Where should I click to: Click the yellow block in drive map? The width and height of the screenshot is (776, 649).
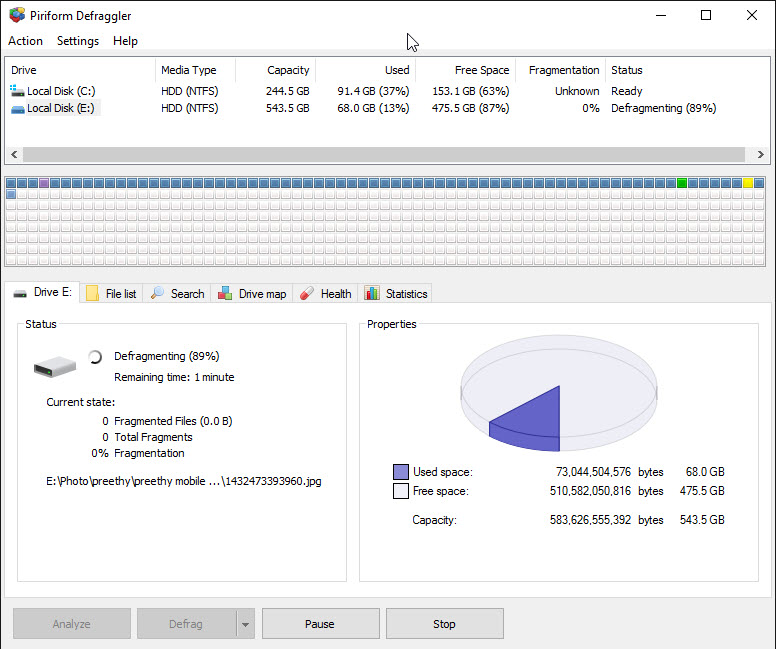(x=747, y=183)
